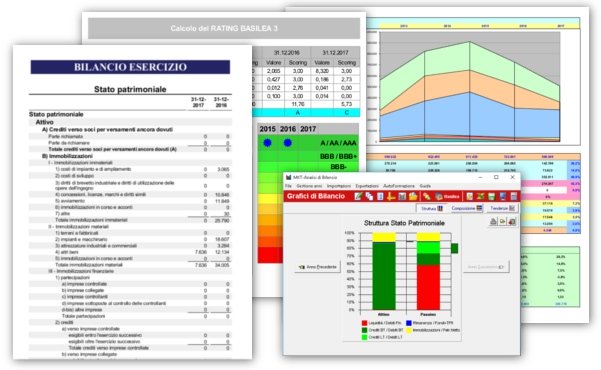Click the 11,76 total scoring cell
Image resolution: width=601 pixels, height=370 pixels.
point(298,104)
